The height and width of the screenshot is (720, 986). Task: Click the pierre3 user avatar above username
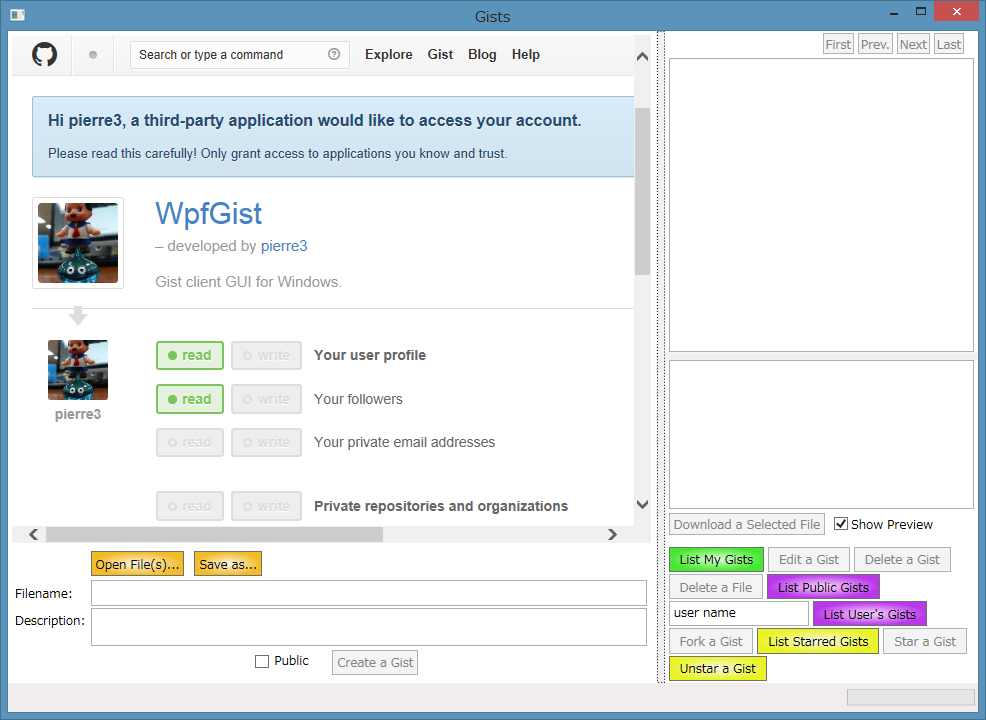(x=78, y=370)
